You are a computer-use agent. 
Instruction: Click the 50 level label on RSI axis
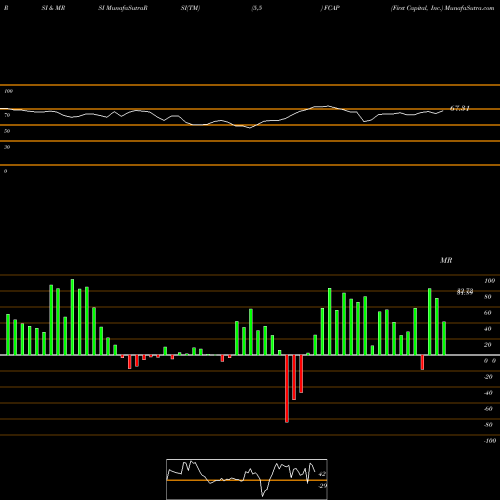pyautogui.click(x=7, y=131)
